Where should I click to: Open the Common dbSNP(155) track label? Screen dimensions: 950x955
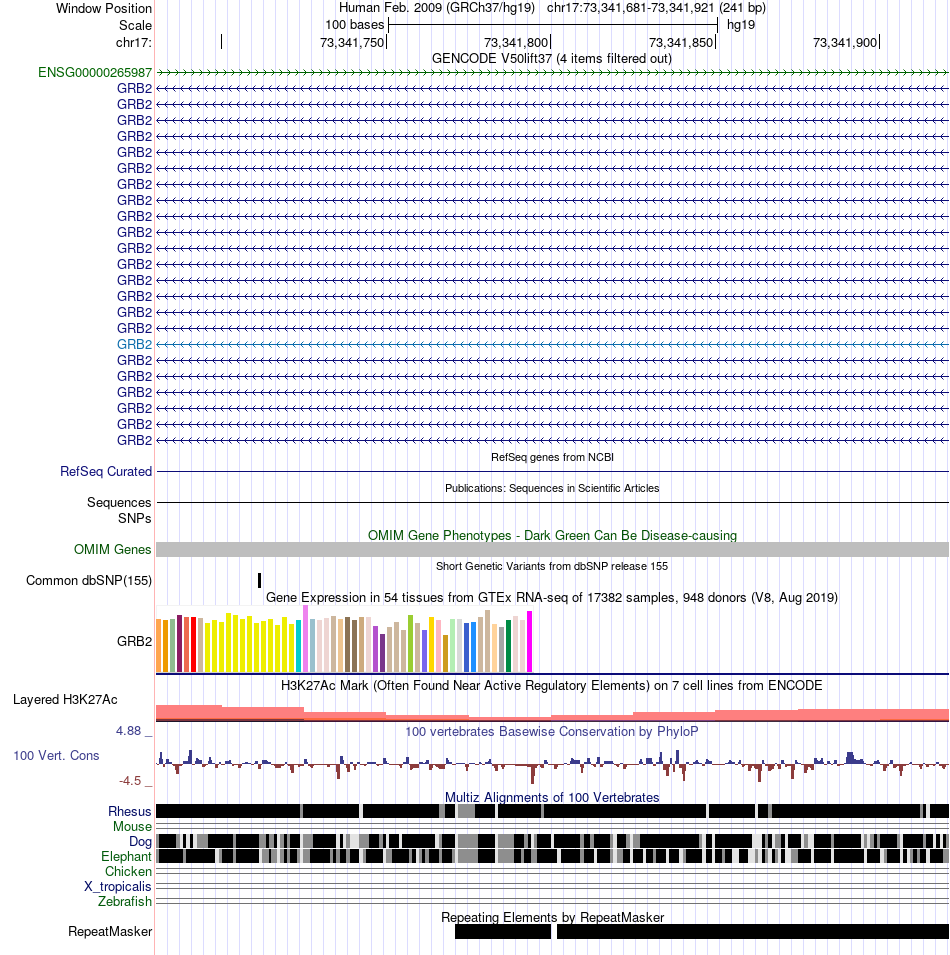pos(89,580)
